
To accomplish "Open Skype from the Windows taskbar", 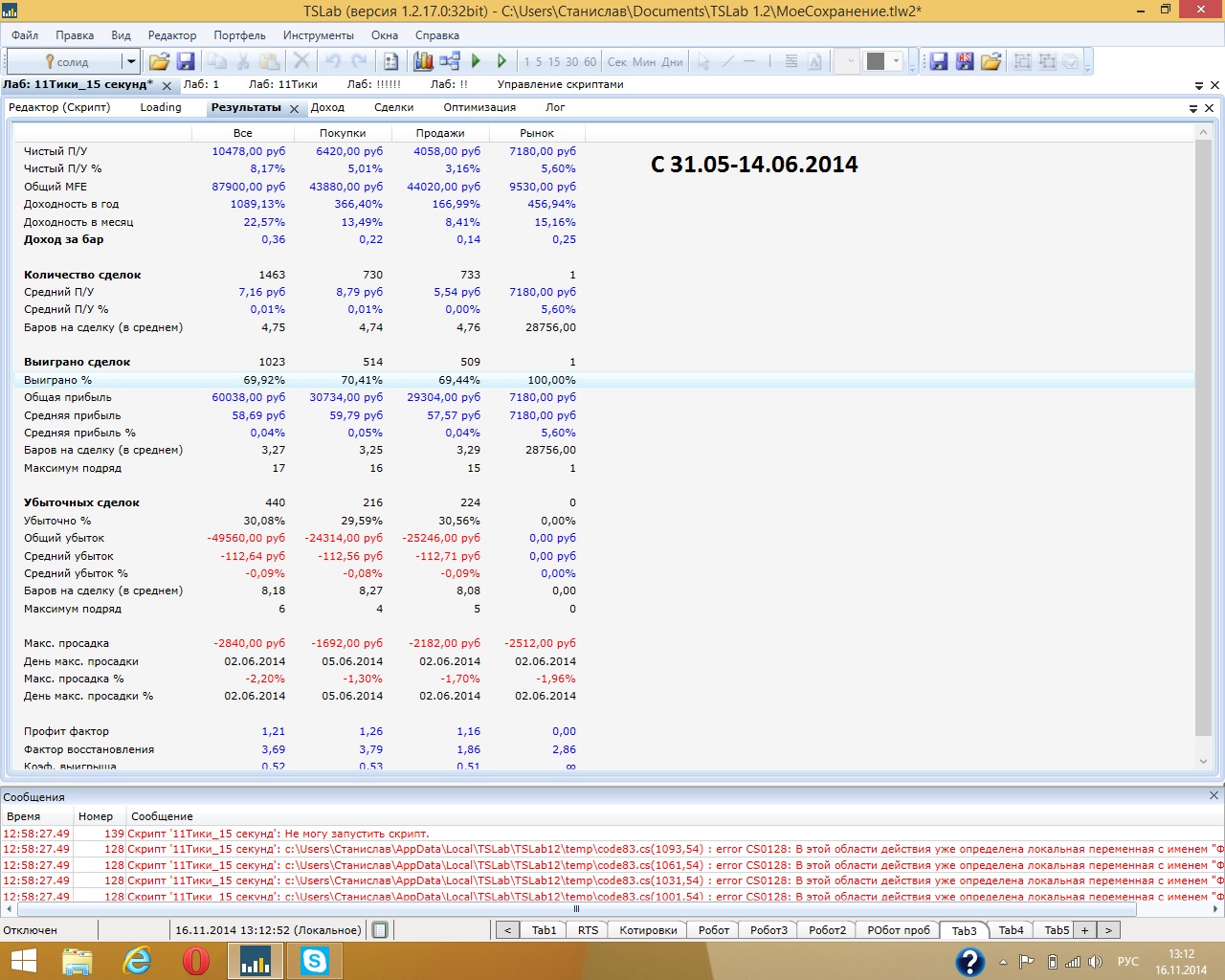I will click(x=314, y=960).
